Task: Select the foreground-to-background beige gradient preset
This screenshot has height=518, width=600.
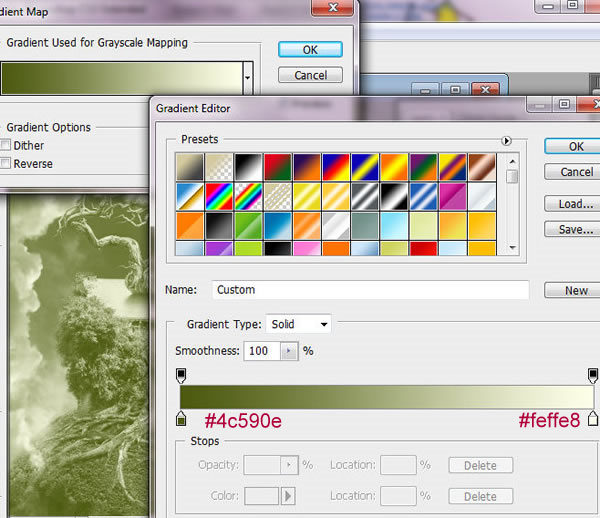Action: (190, 167)
